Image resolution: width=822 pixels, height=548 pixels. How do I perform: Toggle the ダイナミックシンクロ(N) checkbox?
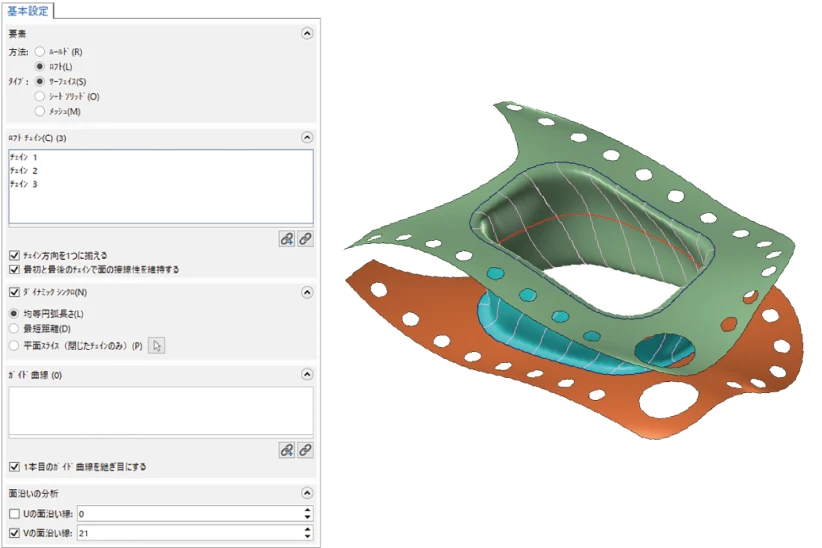click(14, 293)
